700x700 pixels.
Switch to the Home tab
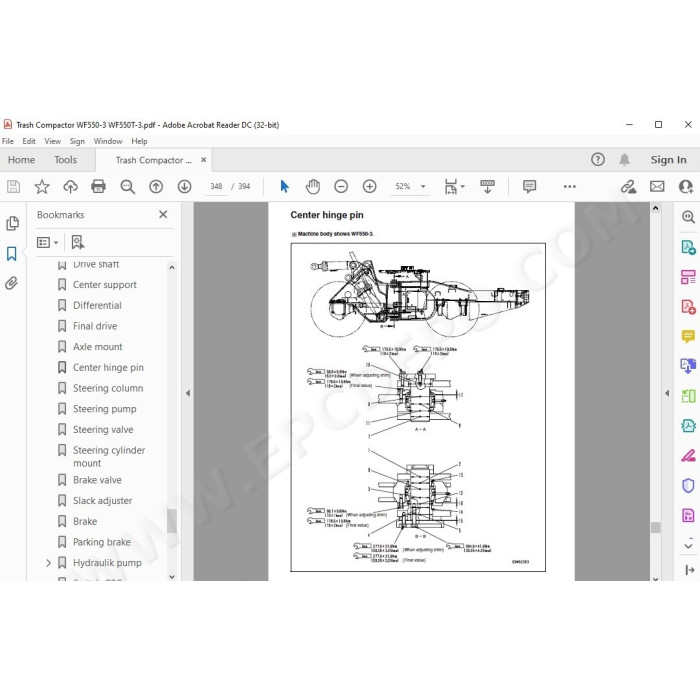(21, 160)
